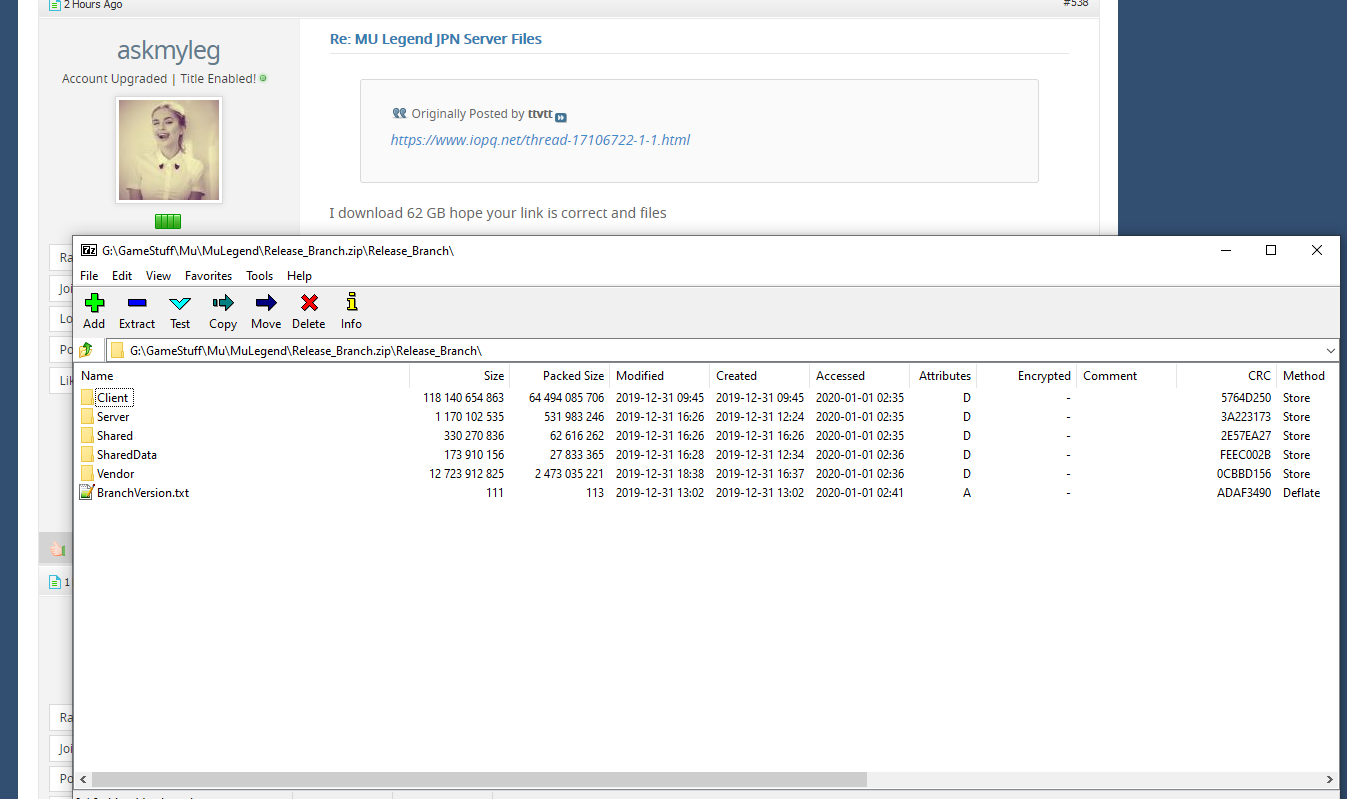Select the Server folder name
Image resolution: width=1347 pixels, height=799 pixels.
(x=113, y=417)
